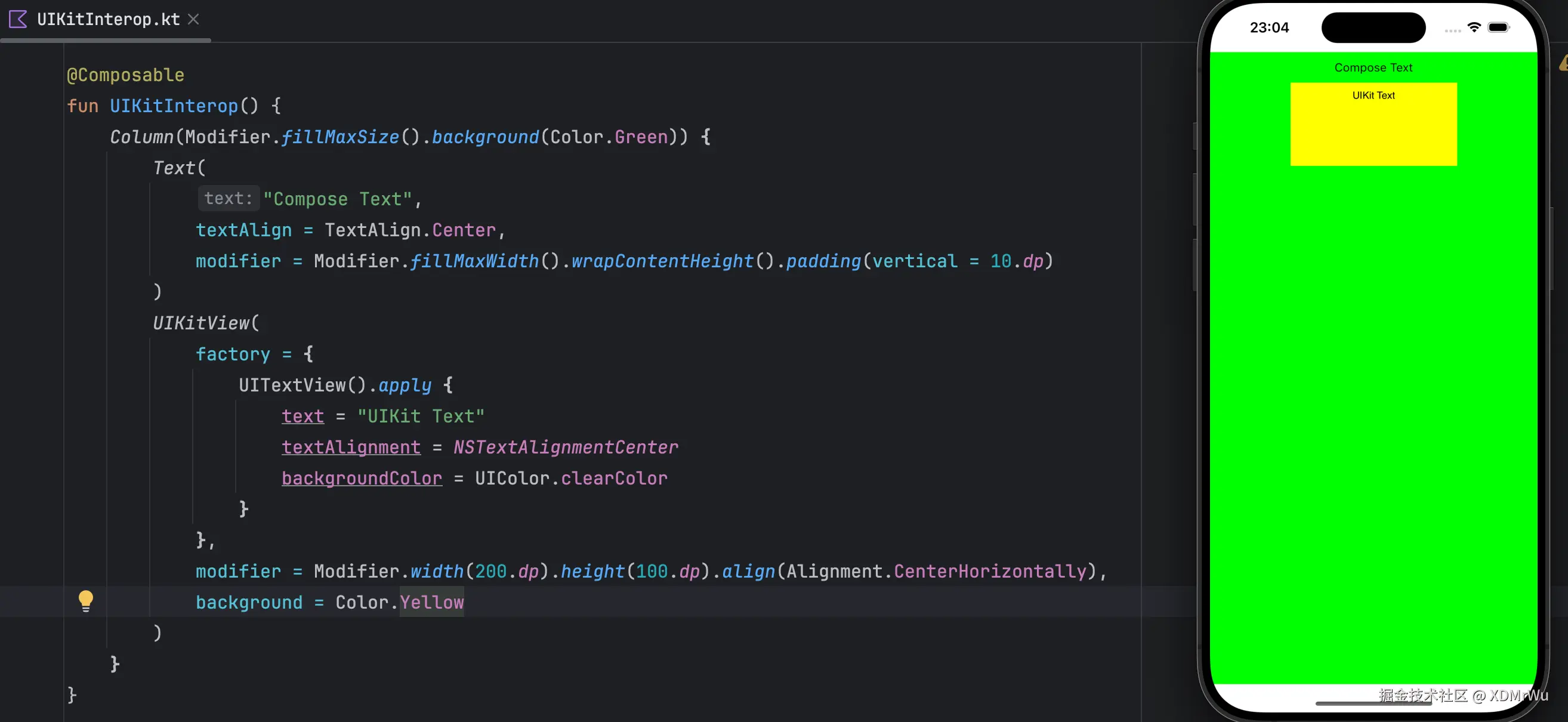Select the UIKitInterop.kt tab
1568x722 pixels.
click(x=109, y=20)
